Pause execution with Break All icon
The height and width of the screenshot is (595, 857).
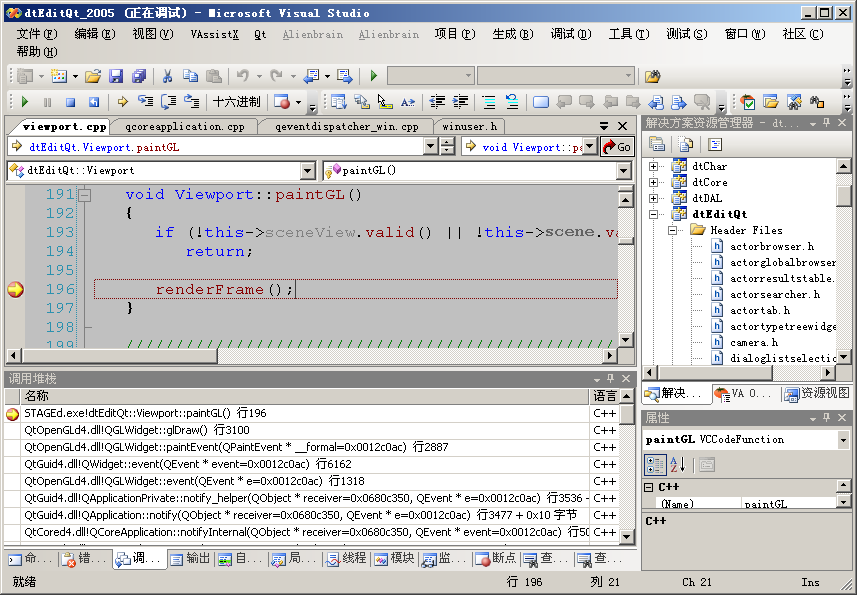coord(47,102)
